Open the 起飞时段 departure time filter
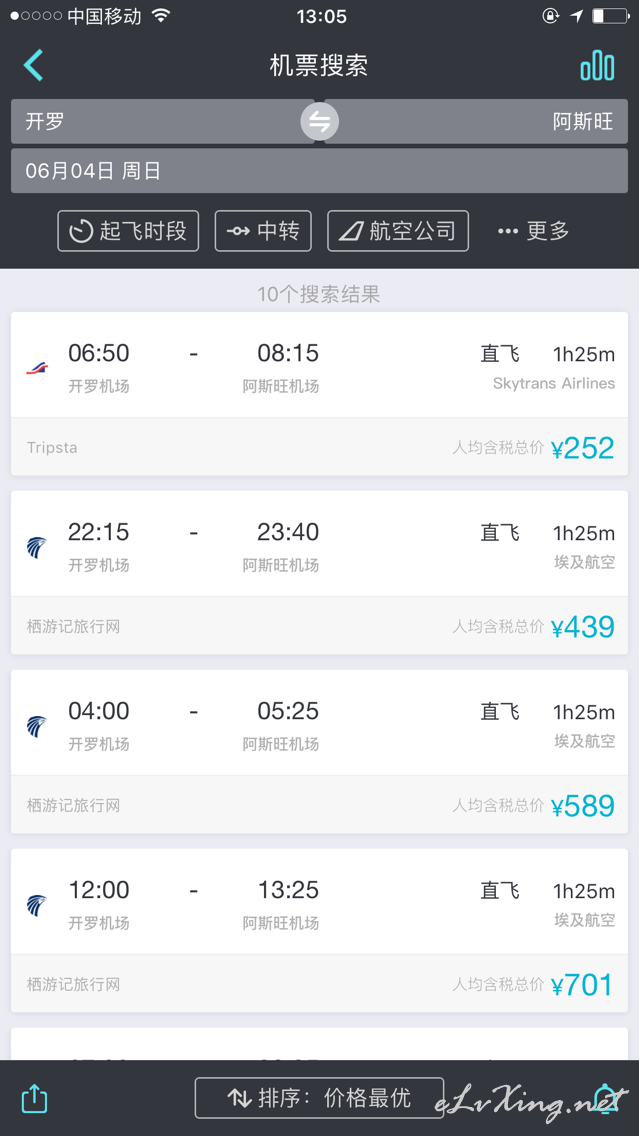The image size is (639, 1136). pyautogui.click(x=128, y=231)
